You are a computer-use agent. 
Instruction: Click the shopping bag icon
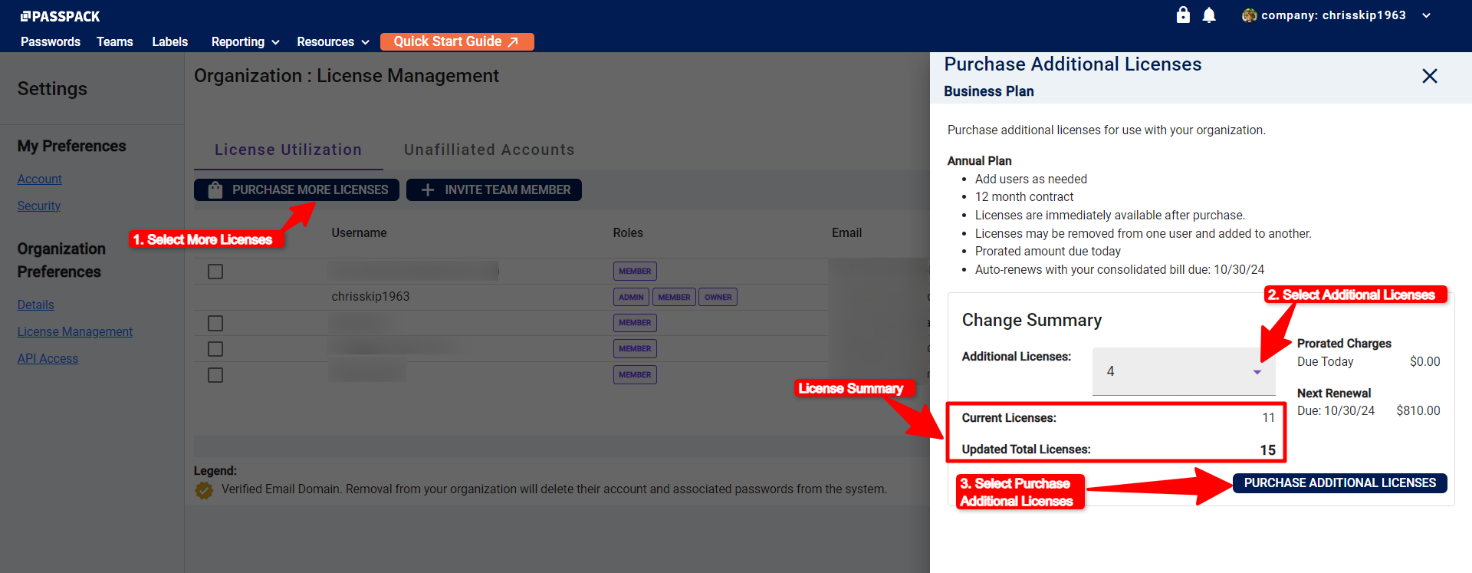215,190
